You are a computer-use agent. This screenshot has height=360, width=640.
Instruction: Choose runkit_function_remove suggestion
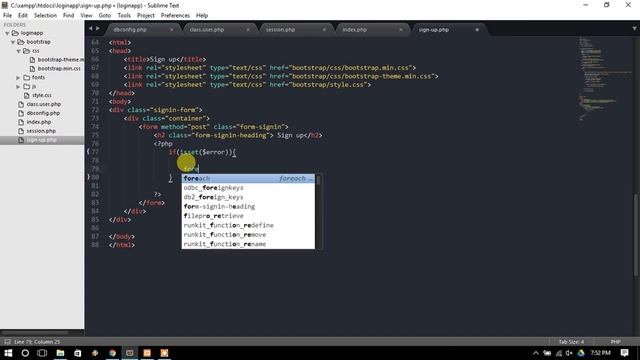click(x=248, y=235)
